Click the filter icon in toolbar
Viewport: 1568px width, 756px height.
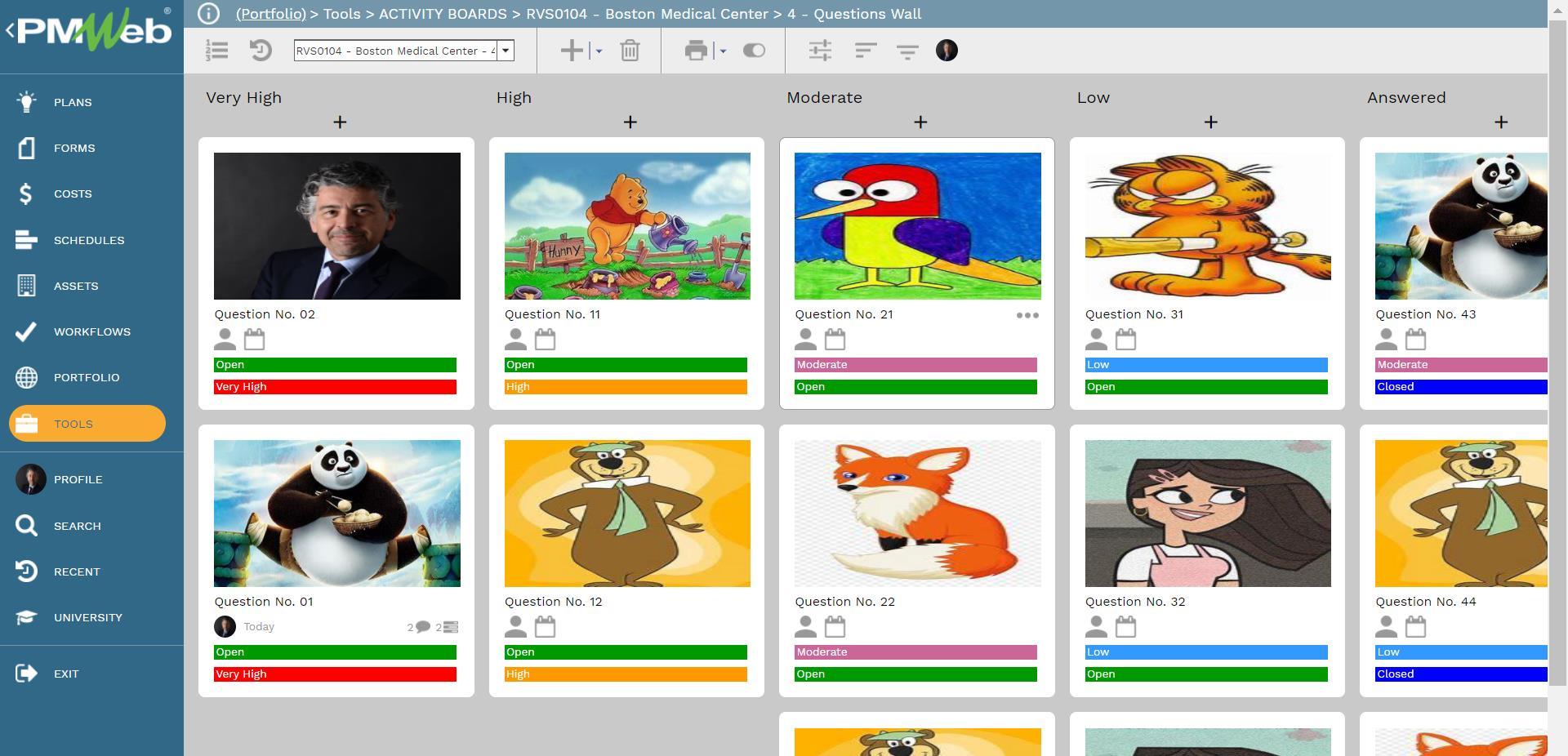tap(907, 51)
